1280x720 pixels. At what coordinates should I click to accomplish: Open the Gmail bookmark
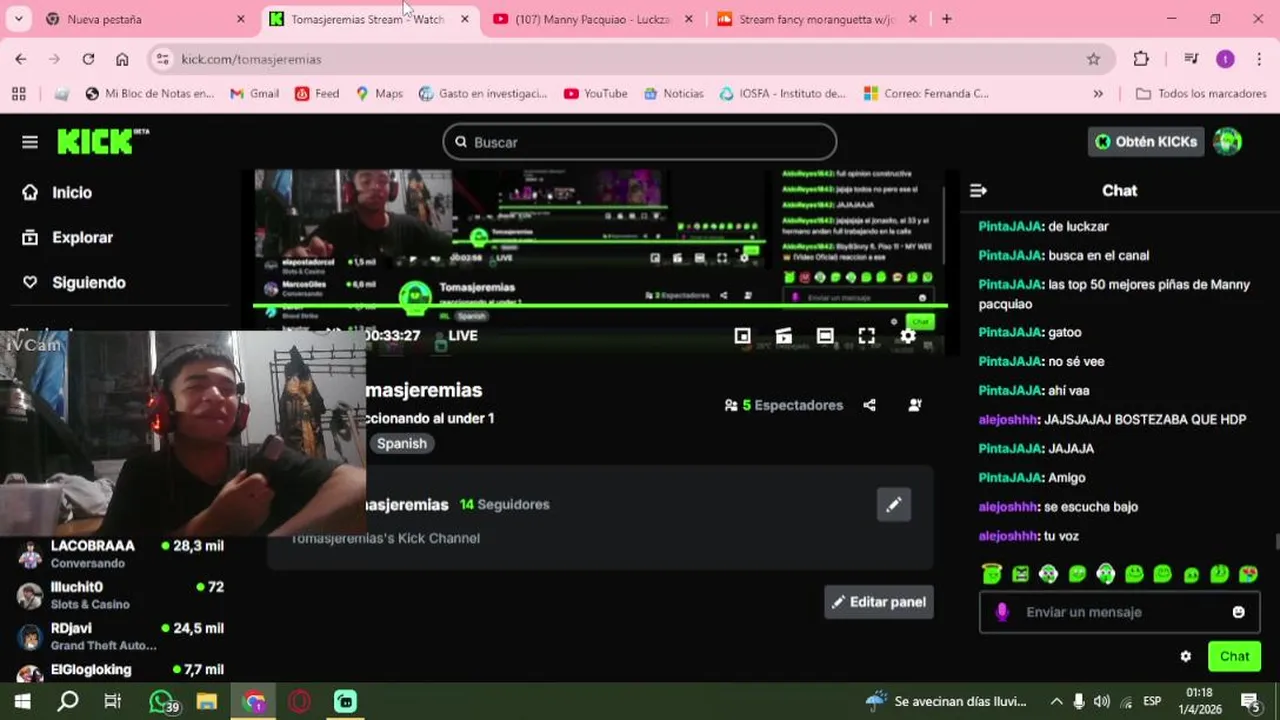click(254, 93)
